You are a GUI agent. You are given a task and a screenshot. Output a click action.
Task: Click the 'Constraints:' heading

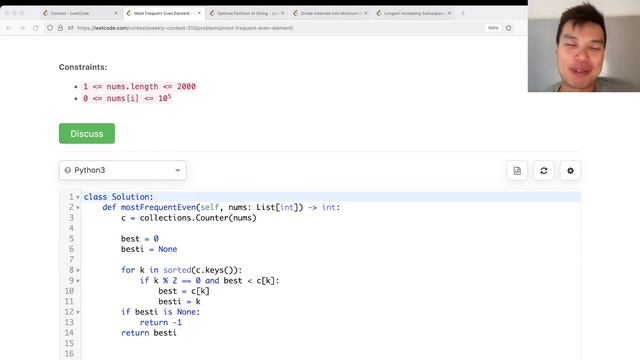coord(83,67)
